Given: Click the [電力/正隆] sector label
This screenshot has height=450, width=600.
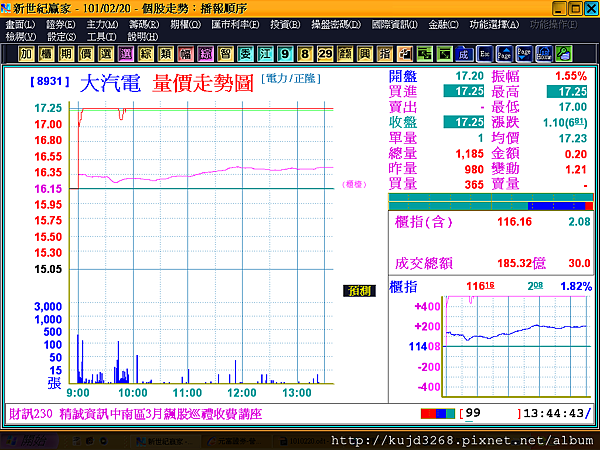Looking at the screenshot, I should tap(291, 78).
